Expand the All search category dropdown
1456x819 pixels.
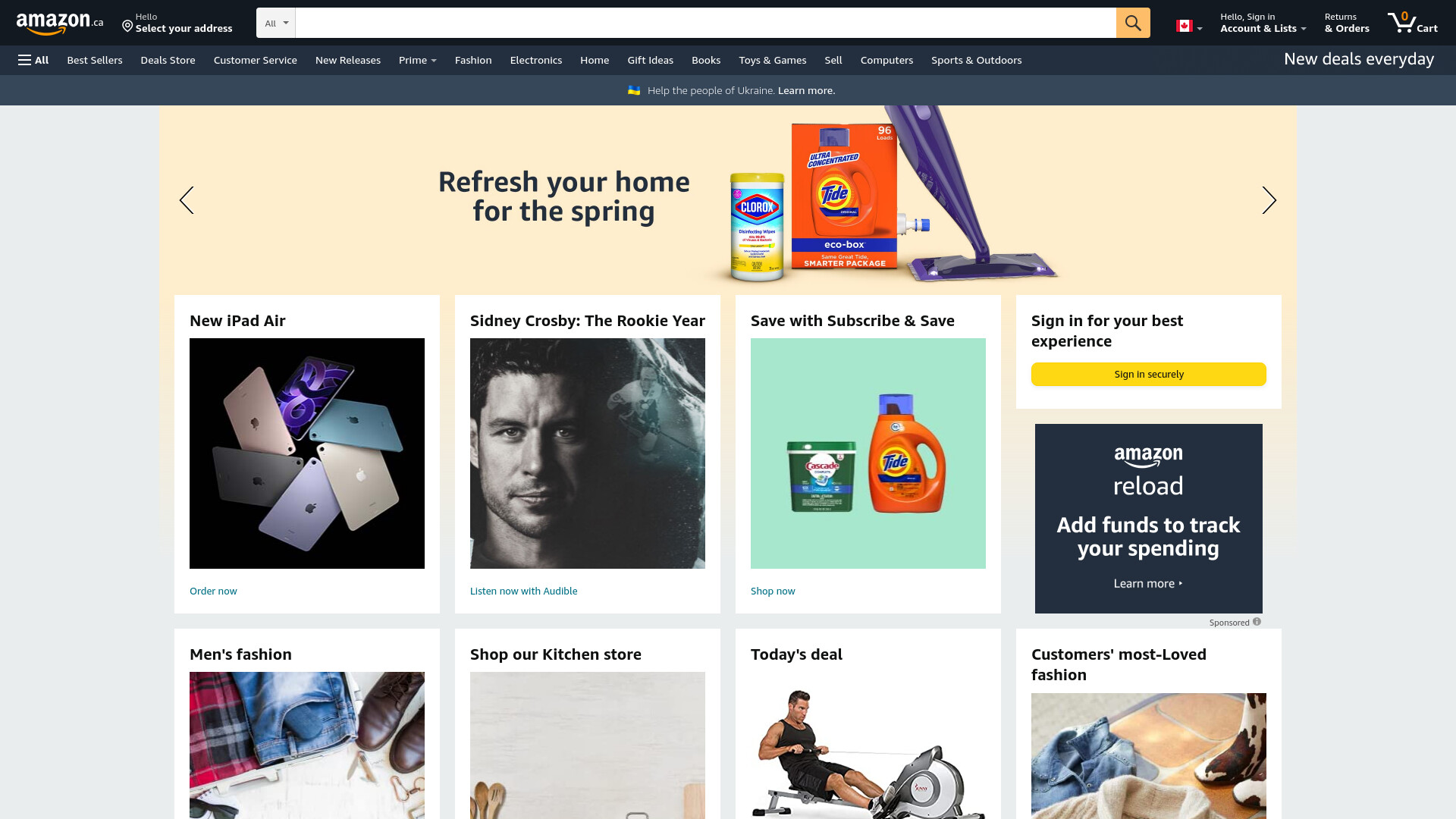point(276,23)
